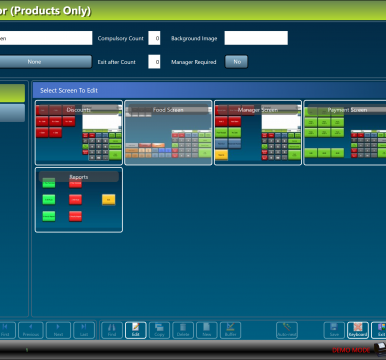Select the Reports screen thumbnail
This screenshot has height=360, width=386.
79,200
